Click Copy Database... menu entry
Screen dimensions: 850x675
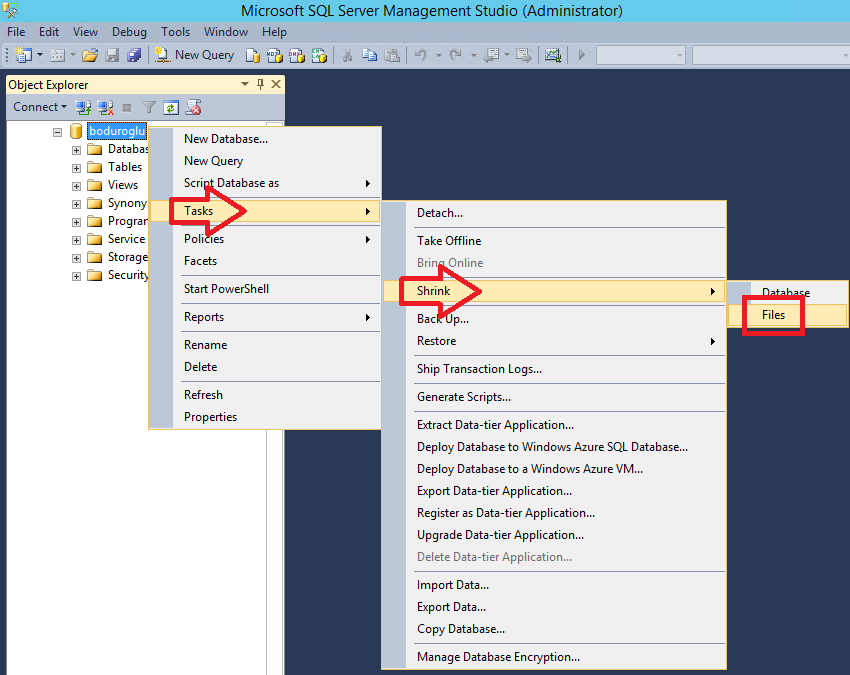point(553,629)
